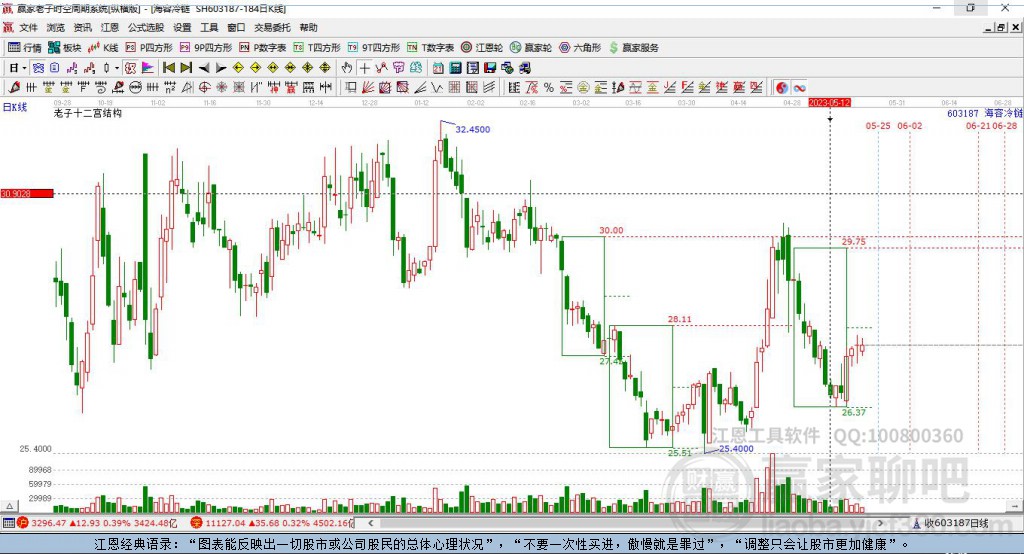Click the 28.11 price level label
This screenshot has height=554, width=1024.
point(679,319)
